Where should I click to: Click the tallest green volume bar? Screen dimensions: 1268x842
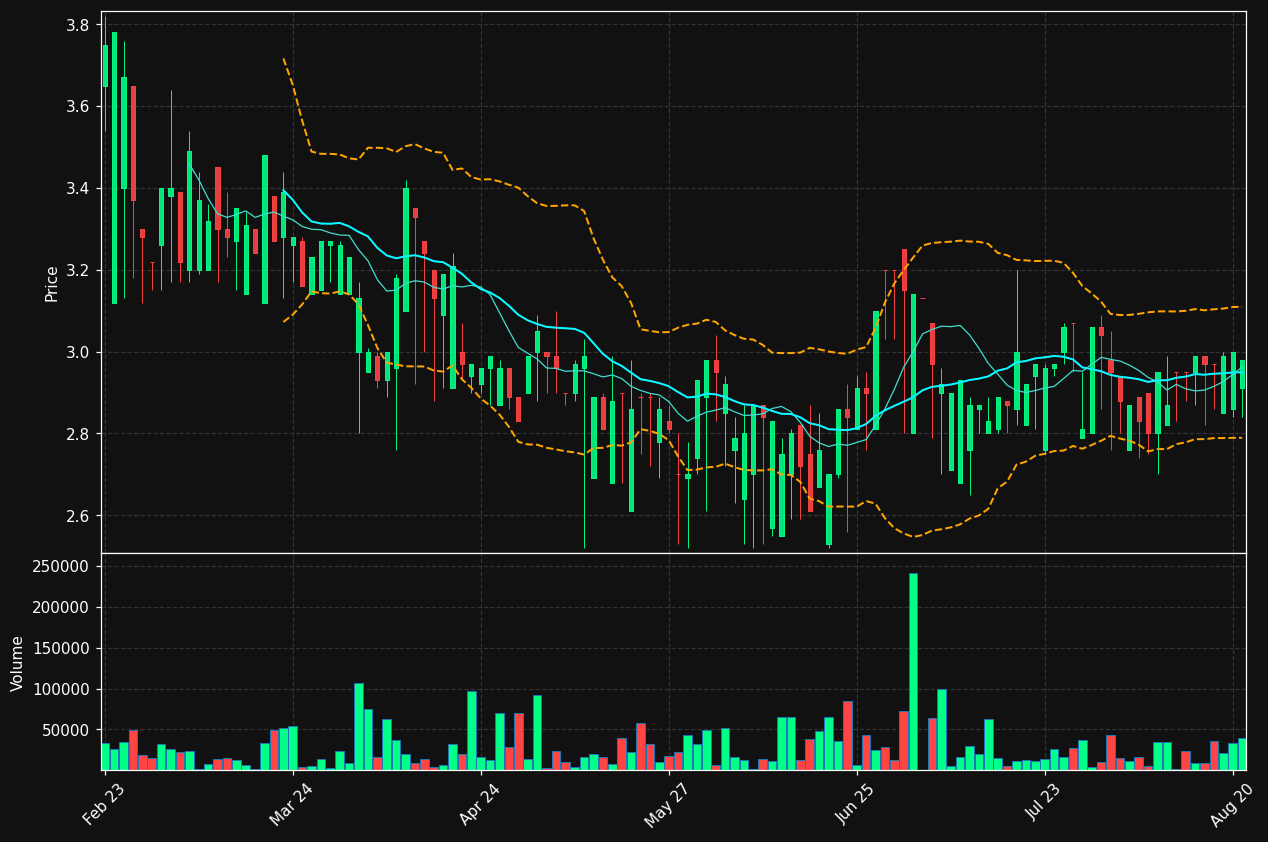(913, 671)
